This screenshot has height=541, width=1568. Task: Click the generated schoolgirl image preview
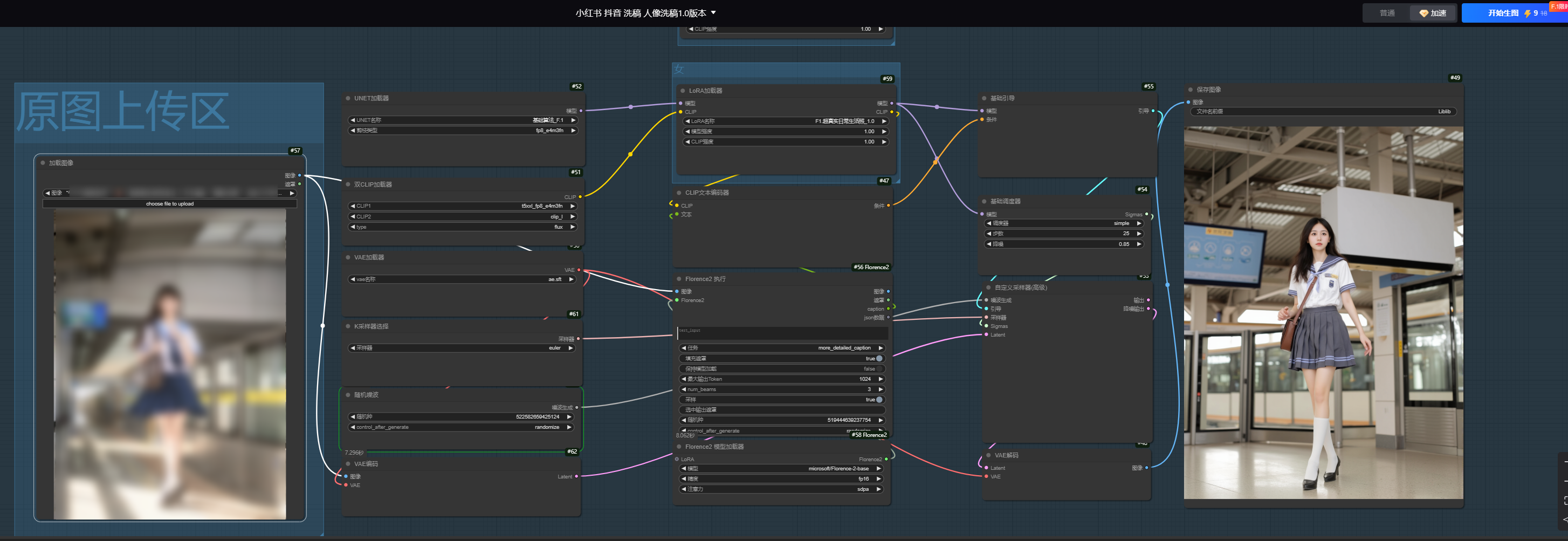[1323, 312]
